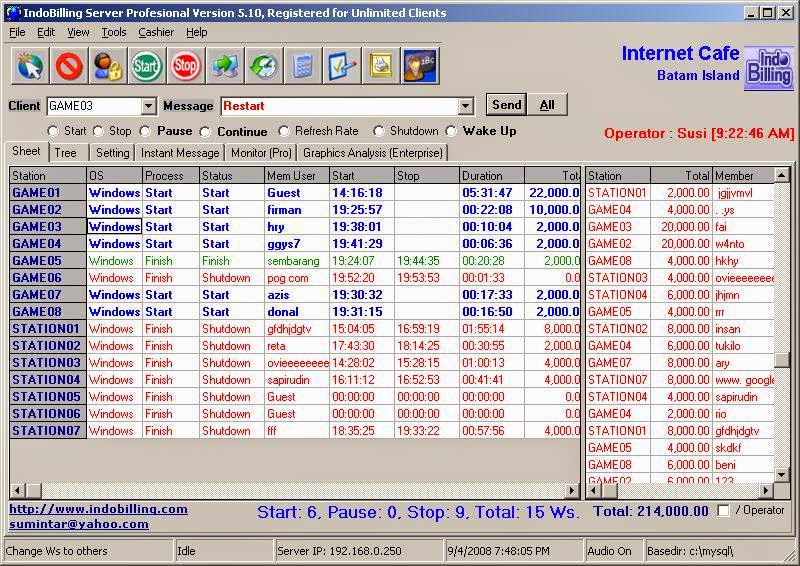Click the user with padlock icon

click(x=108, y=66)
